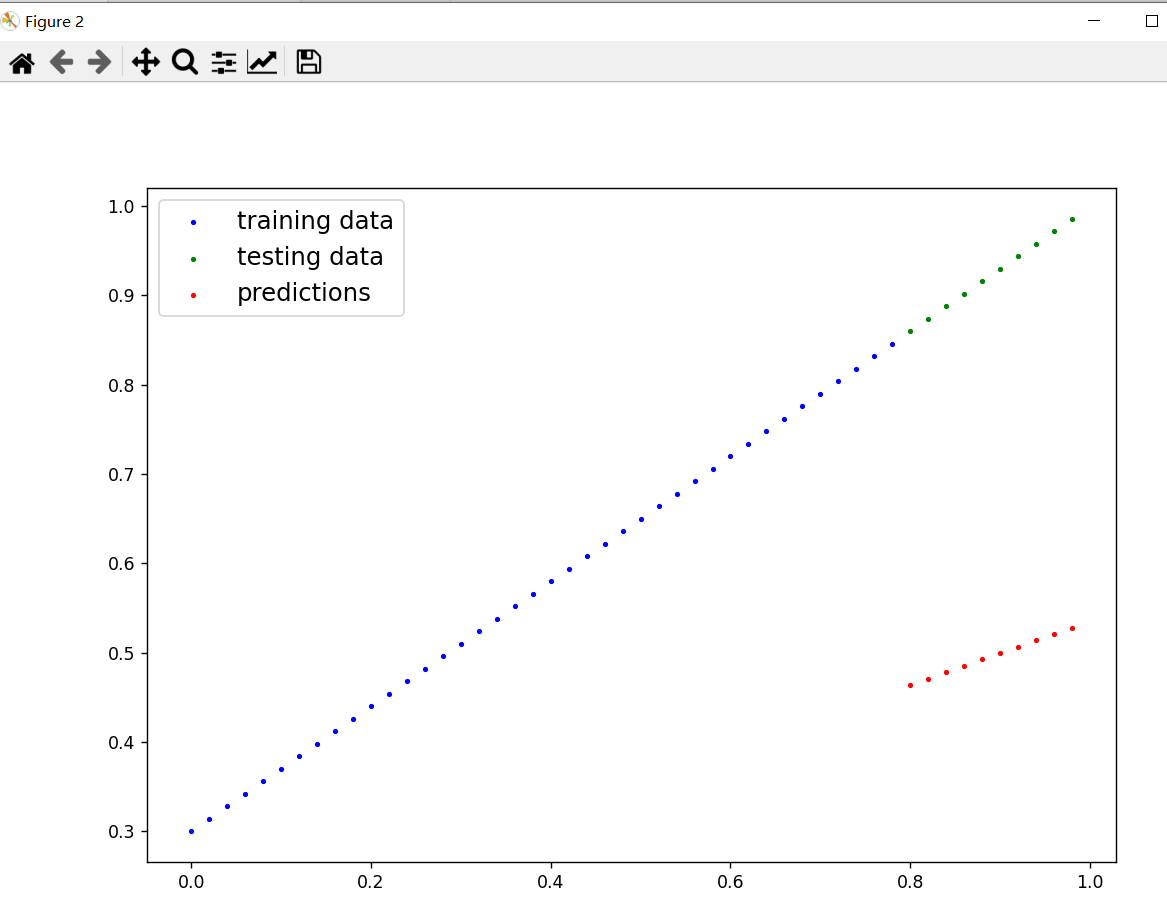
Task: Click the 'training data' legend label
Action: (x=315, y=221)
